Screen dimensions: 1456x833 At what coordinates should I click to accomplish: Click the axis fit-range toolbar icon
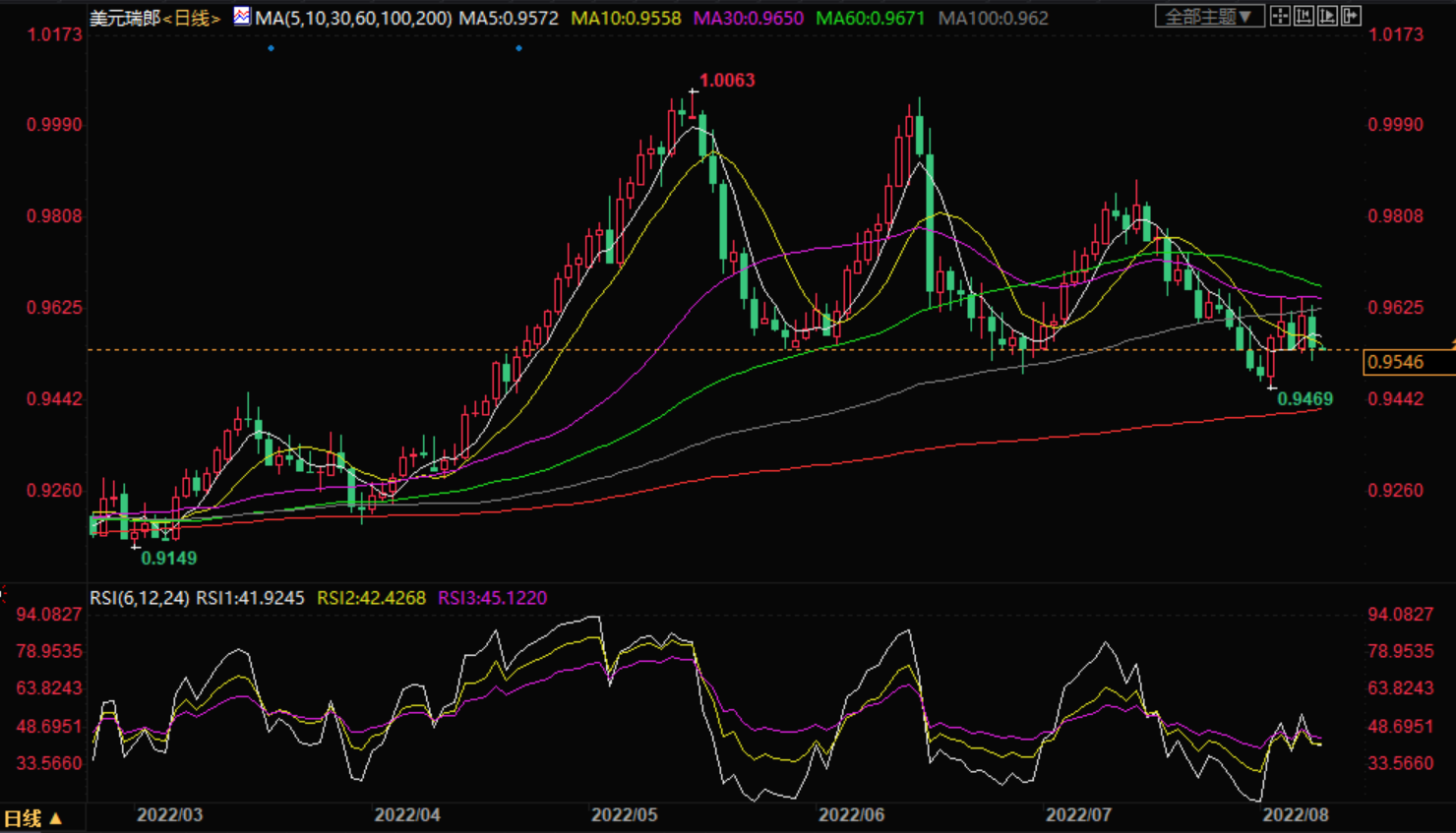click(1304, 16)
